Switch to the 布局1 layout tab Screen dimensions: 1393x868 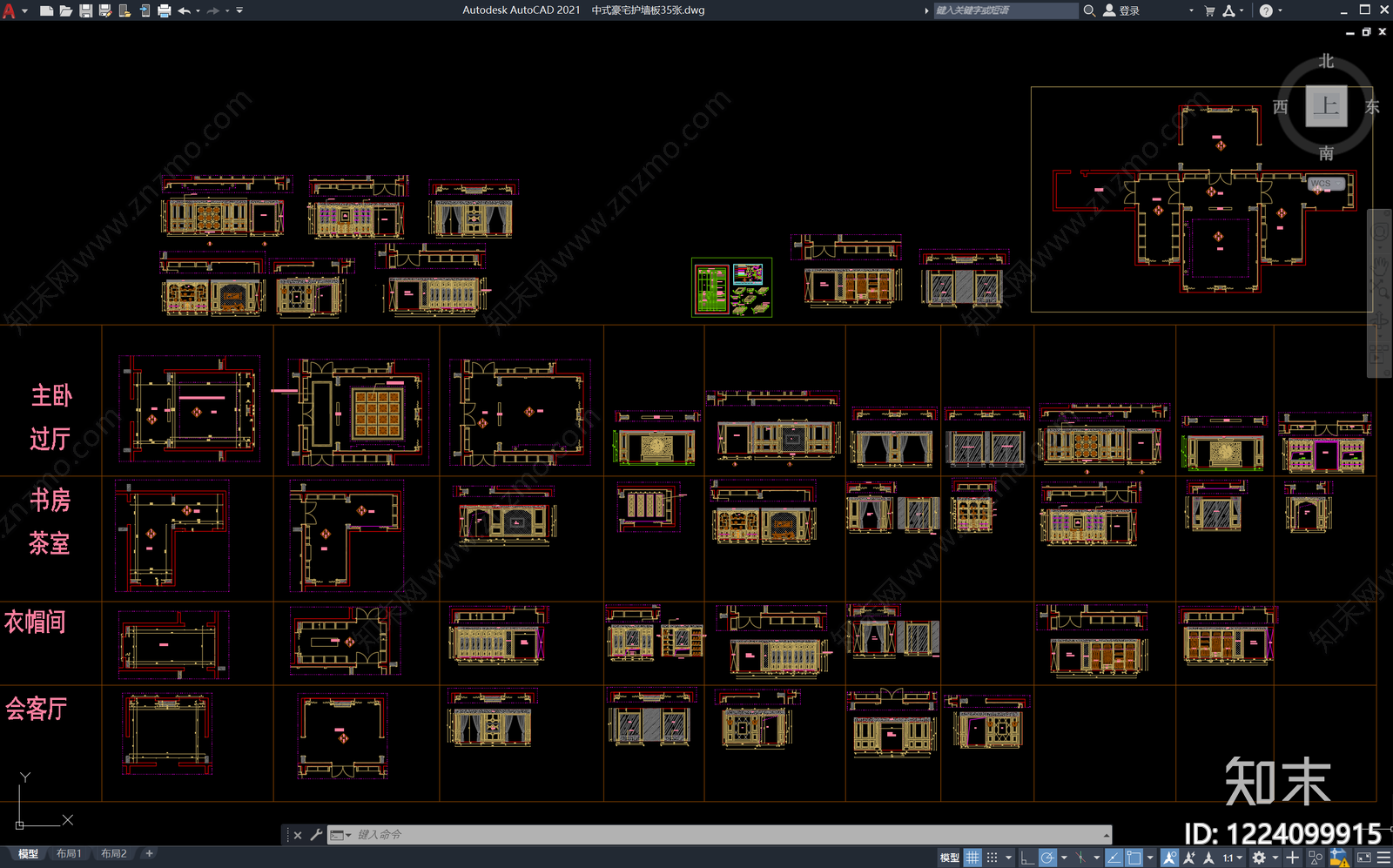pos(69,854)
